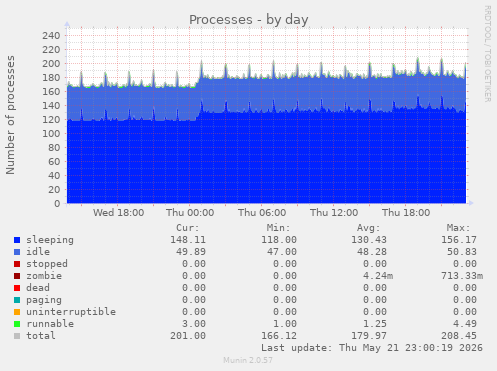This screenshot has height=371, width=497.
Task: Click the 'sleeping' legend label
Action: click(50, 240)
